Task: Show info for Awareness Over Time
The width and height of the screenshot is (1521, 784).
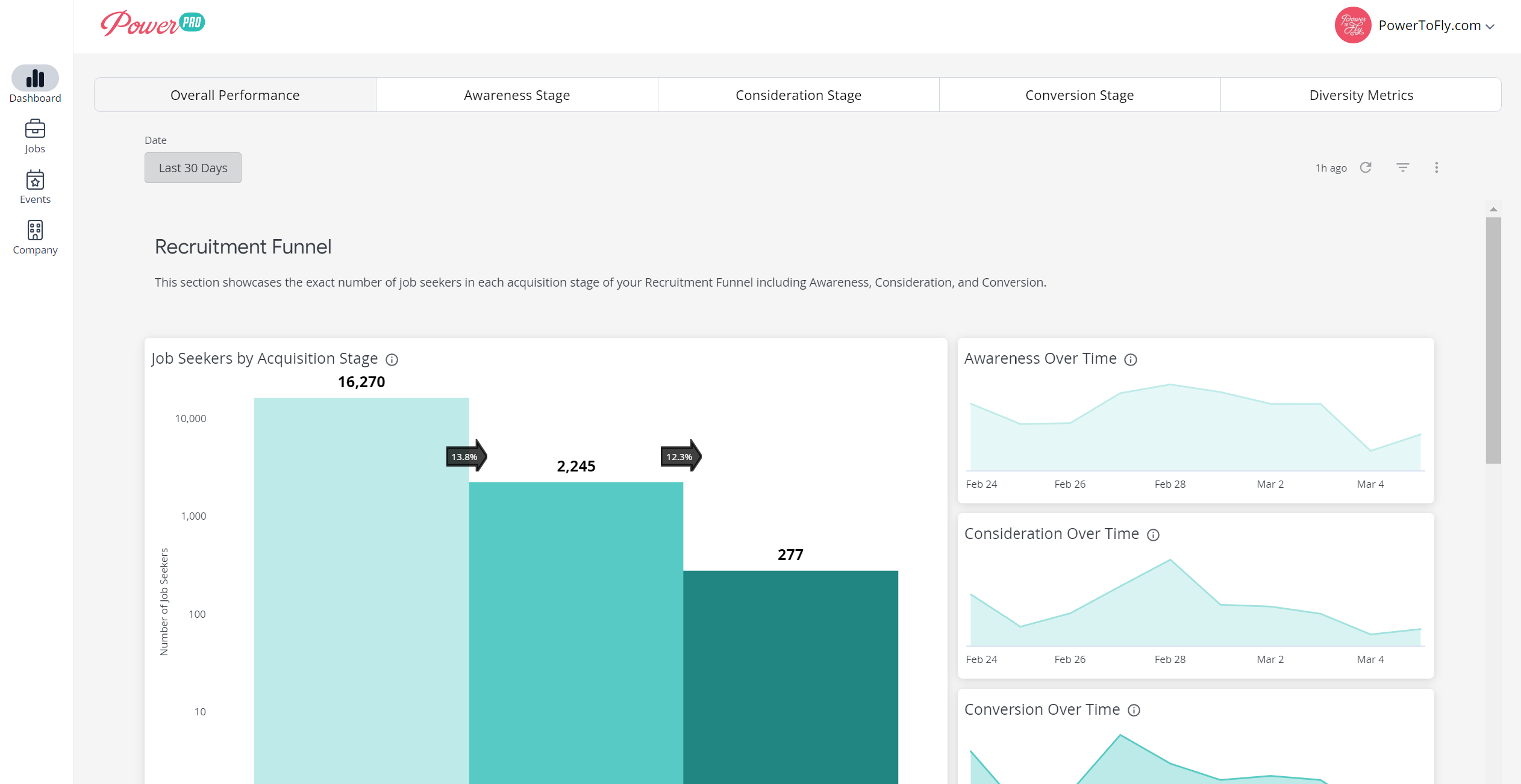Action: 1131,359
